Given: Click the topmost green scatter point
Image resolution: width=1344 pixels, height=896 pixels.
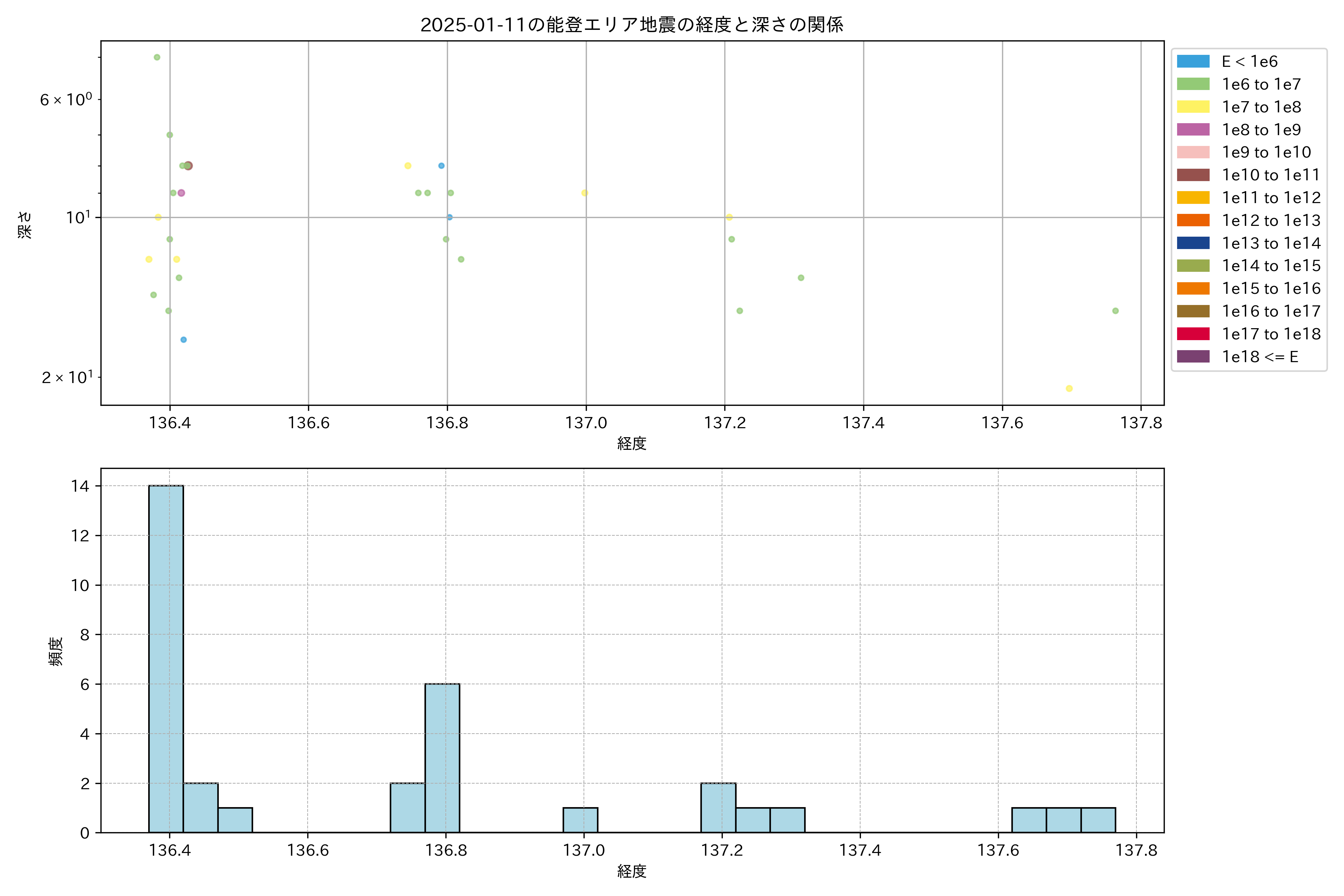Looking at the screenshot, I should [x=157, y=57].
